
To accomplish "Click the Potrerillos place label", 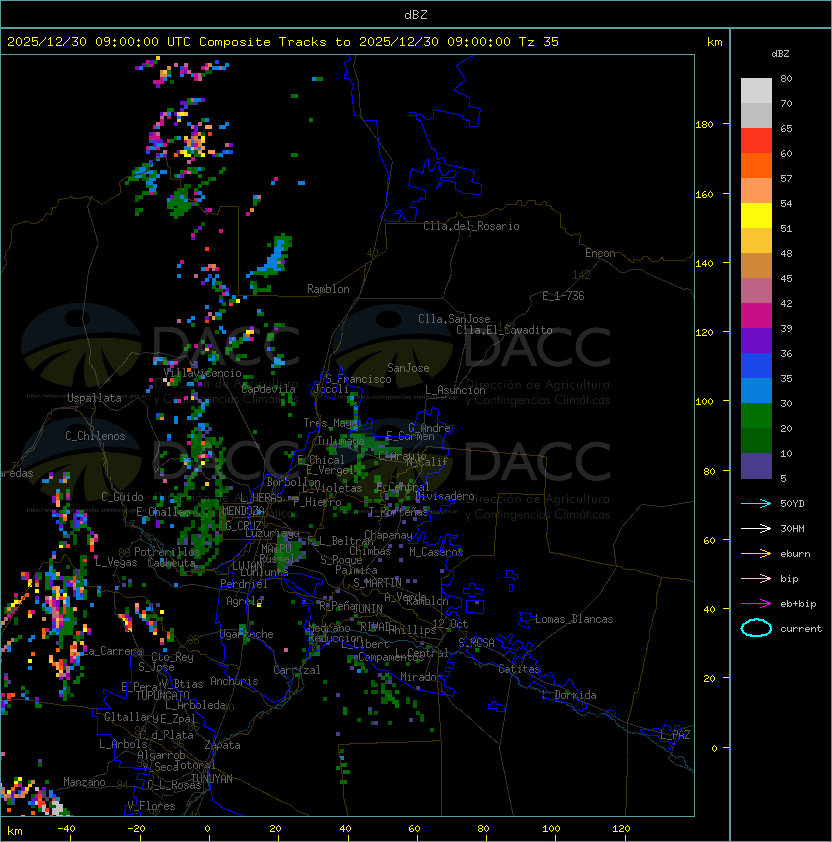I will tap(167, 552).
